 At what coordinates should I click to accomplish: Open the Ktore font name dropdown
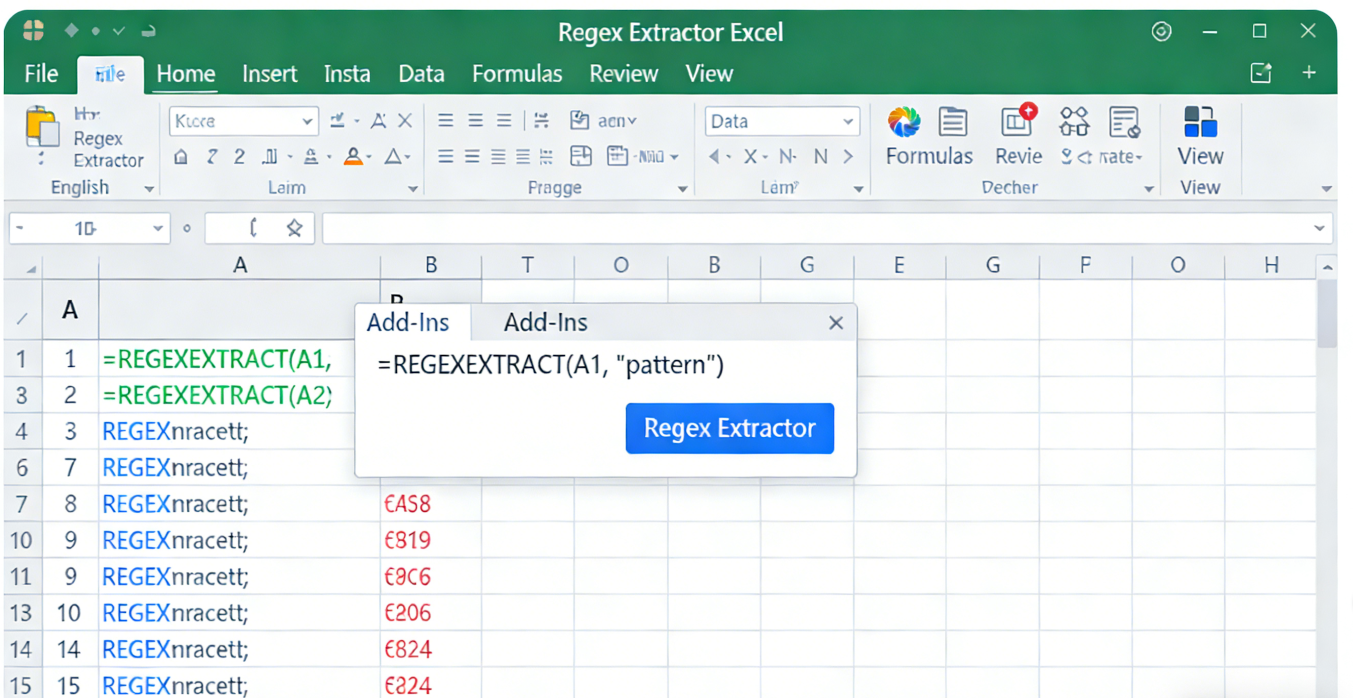click(x=307, y=121)
